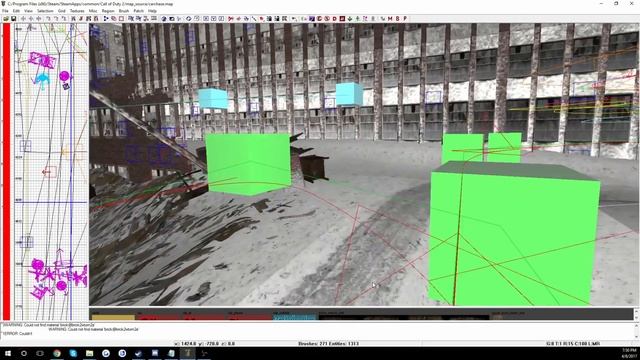Screen dimensions: 640x360
Task: Click the red scissors toolbar icon
Action: tap(231, 18)
